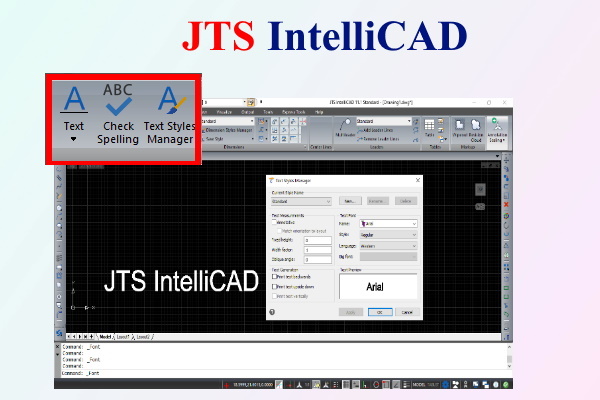Click the red Delete X on right toolbar
The width and height of the screenshot is (600, 400).
[x=506, y=205]
